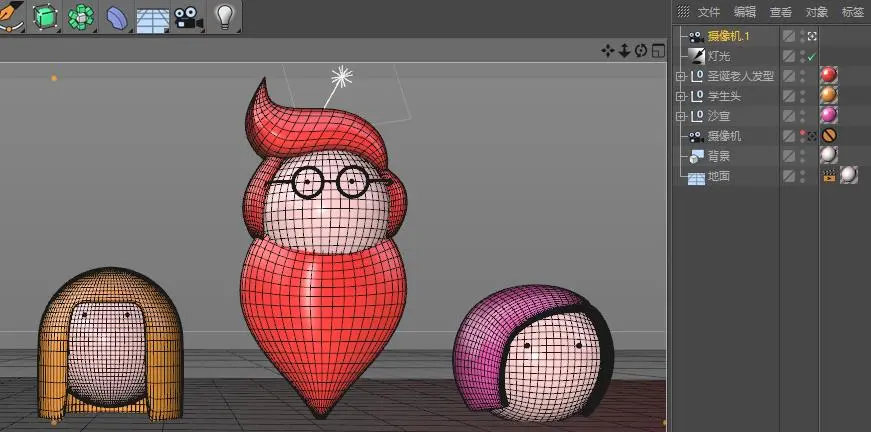Click the viewport rotate icon
Screen dimensions: 871x432
pos(641,50)
